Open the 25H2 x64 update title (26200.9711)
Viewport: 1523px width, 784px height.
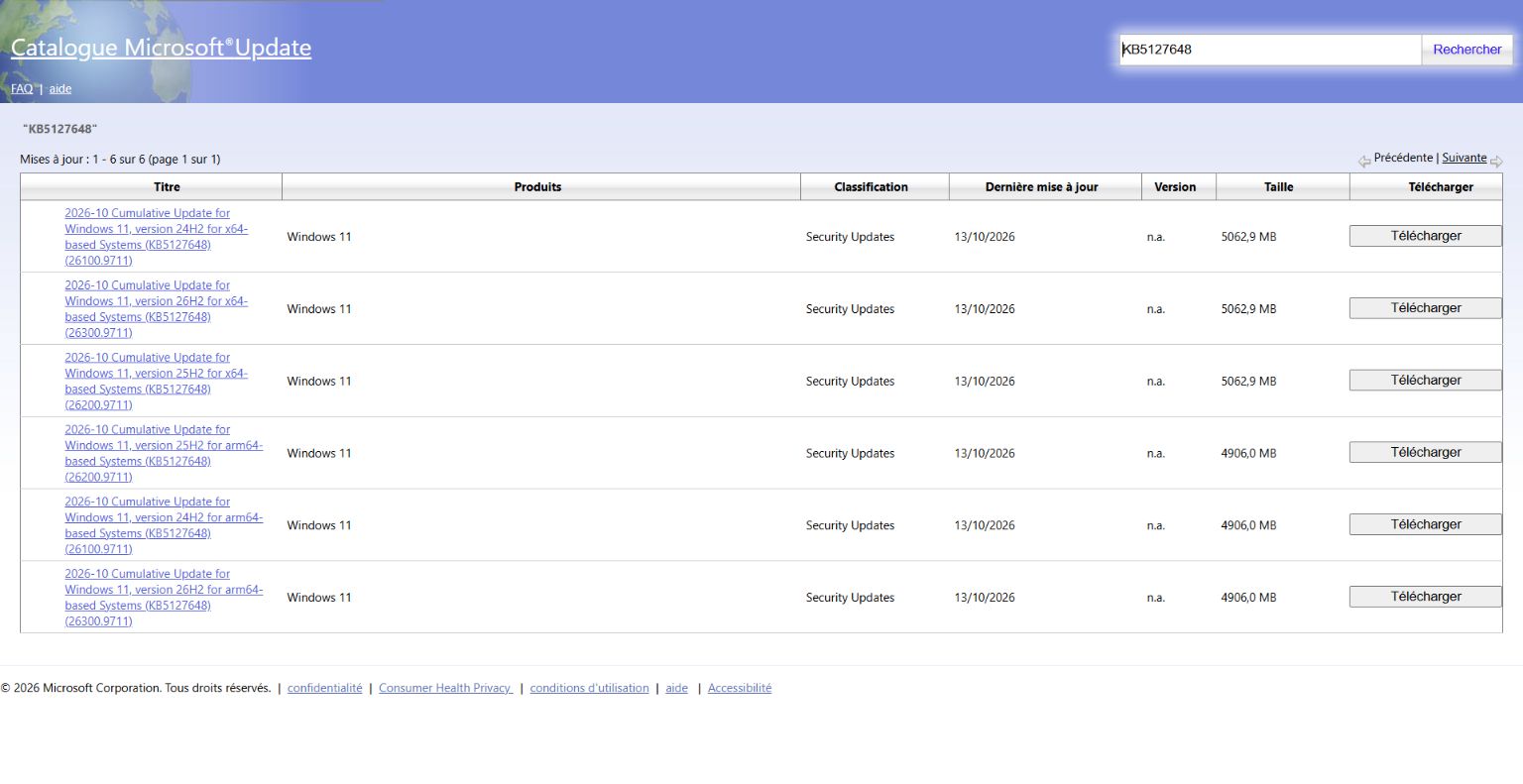click(x=157, y=382)
